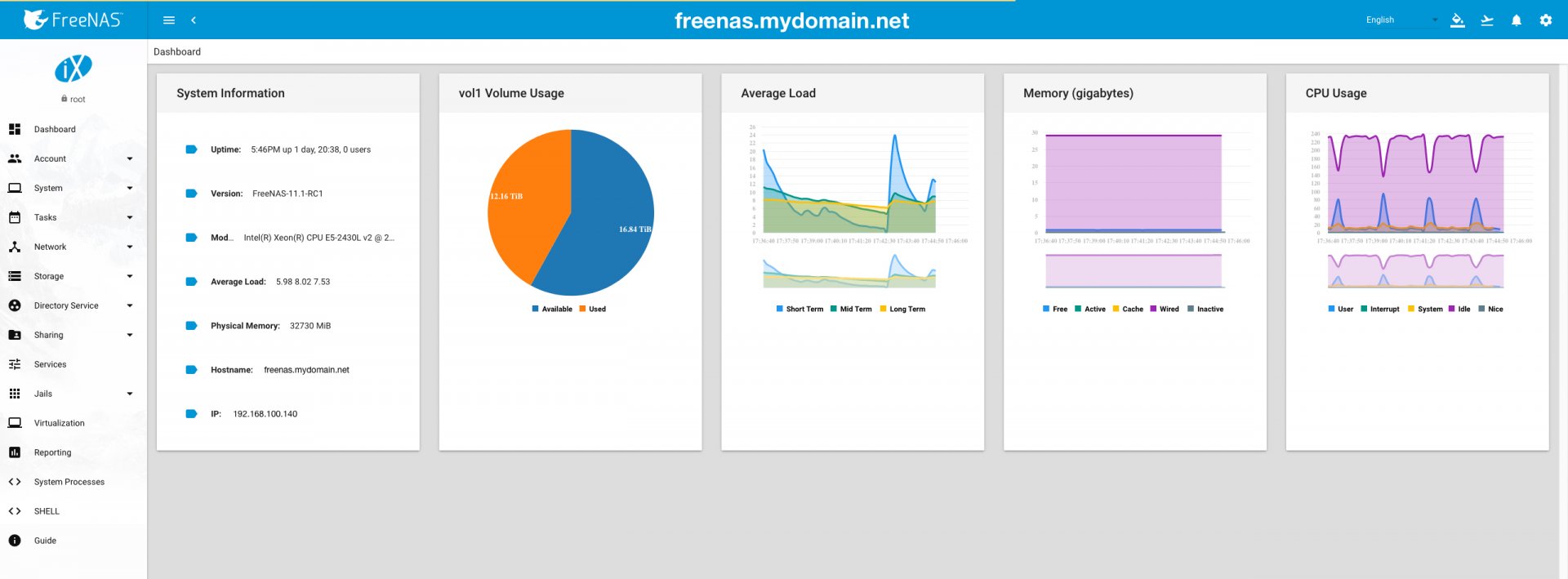This screenshot has width=1568, height=579.
Task: Toggle User legend in CPU Usage
Action: click(x=1331, y=309)
